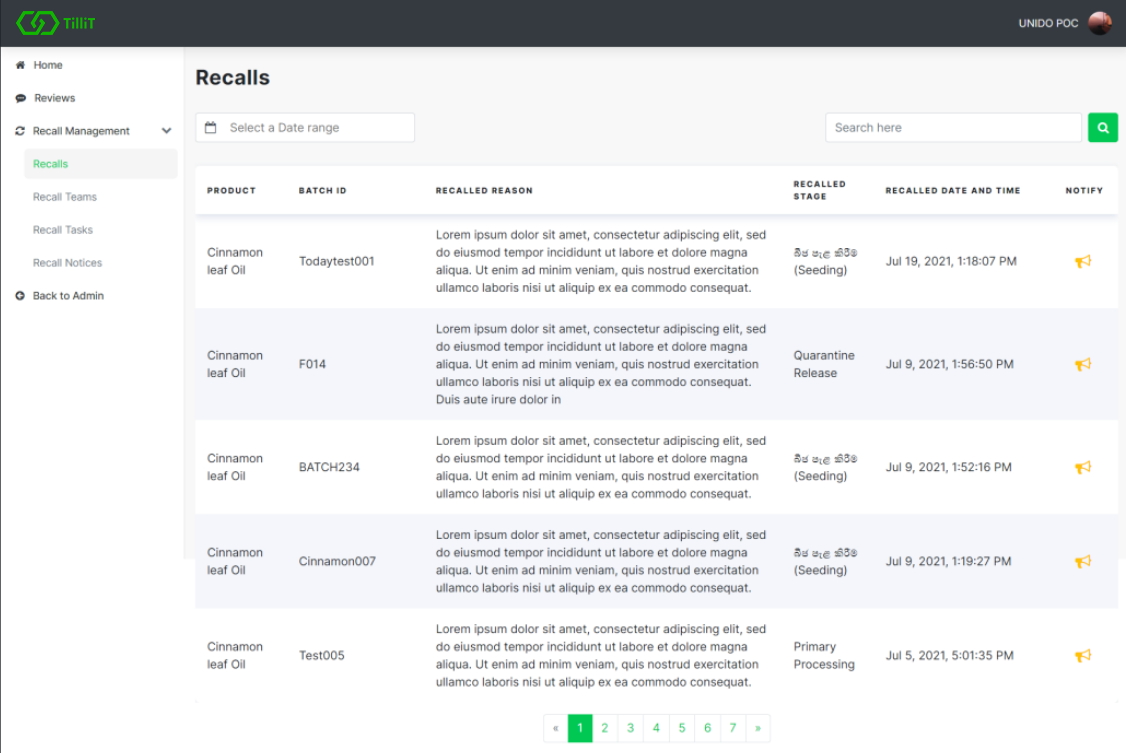
Task: Click the next page arrow in pagination
Action: (758, 728)
